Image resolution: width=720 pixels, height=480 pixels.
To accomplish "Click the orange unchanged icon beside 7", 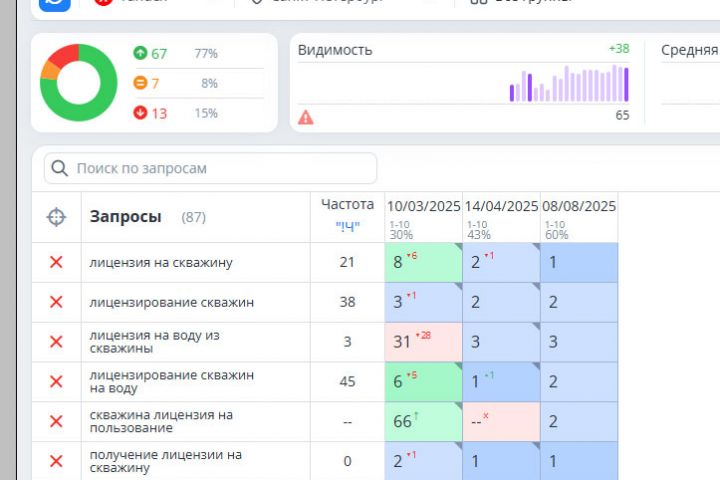I will click(x=140, y=83).
